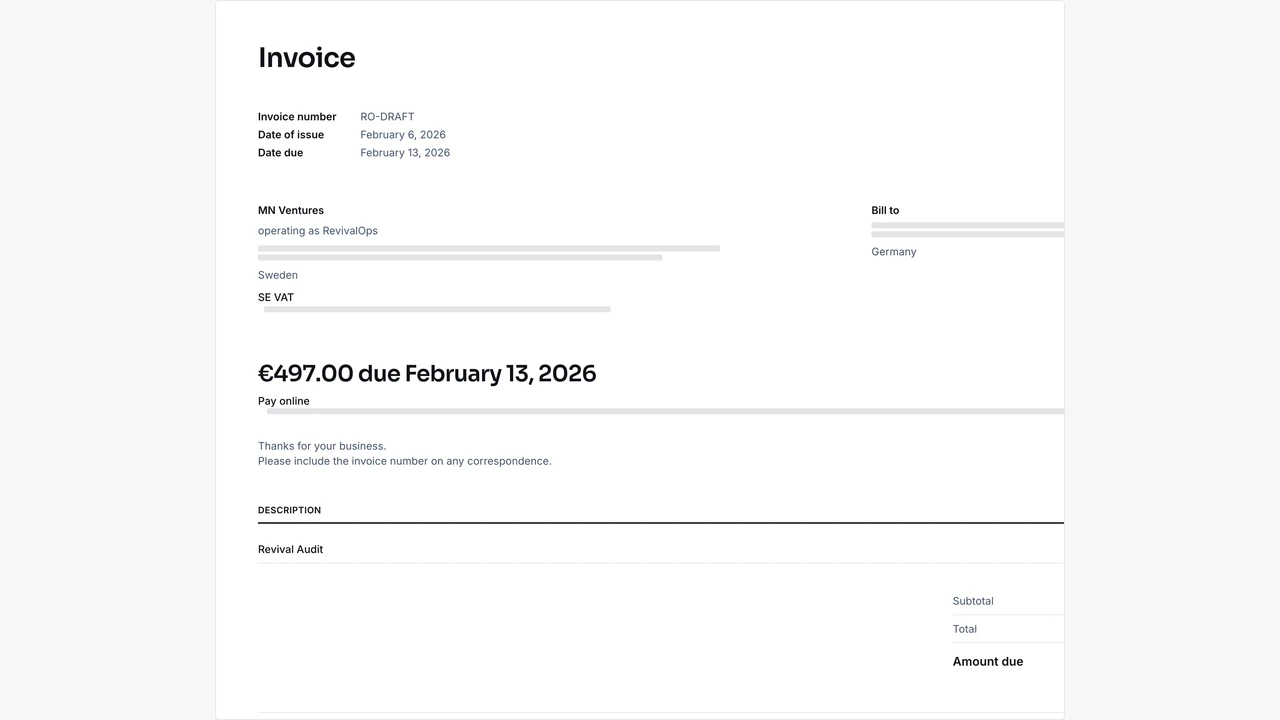Click the SE VAT label

tap(275, 297)
